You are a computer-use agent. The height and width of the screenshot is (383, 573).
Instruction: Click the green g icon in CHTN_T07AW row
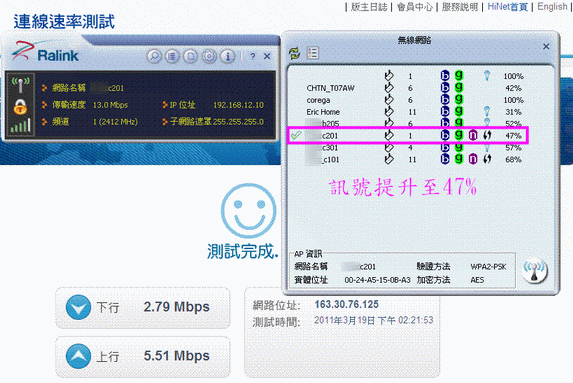tap(459, 87)
